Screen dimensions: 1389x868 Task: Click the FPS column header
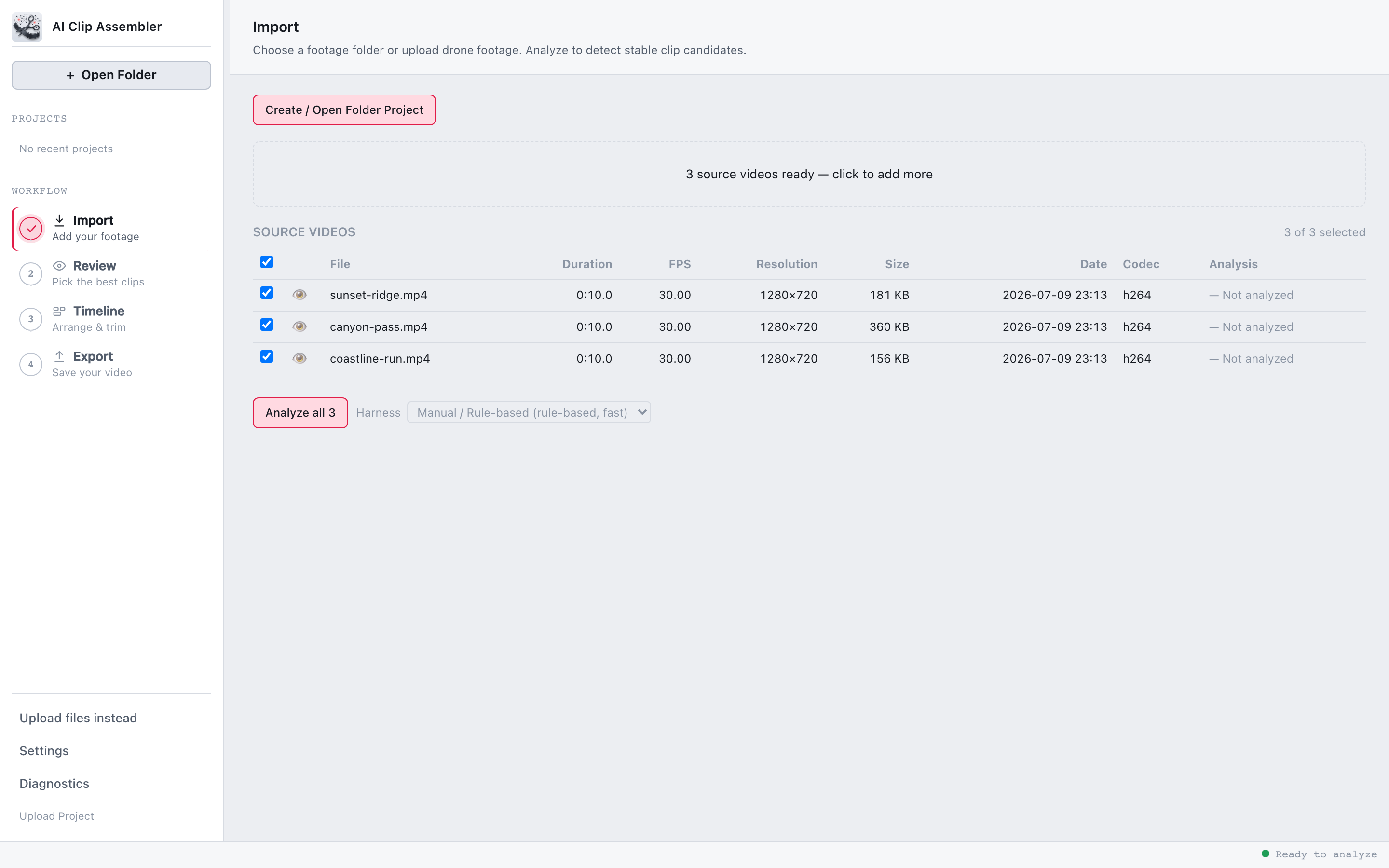[680, 264]
